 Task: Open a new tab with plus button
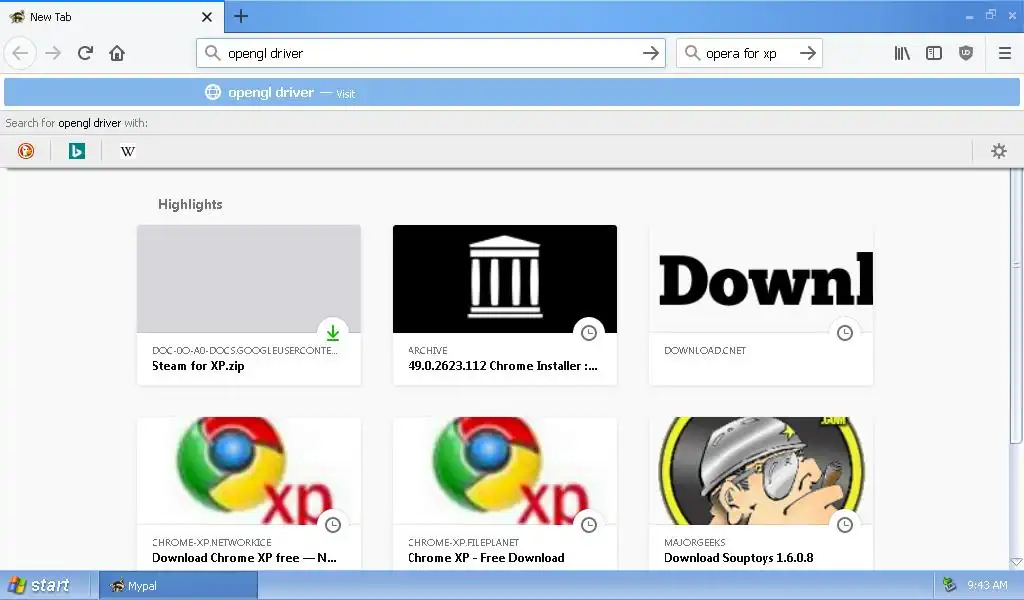pyautogui.click(x=241, y=16)
